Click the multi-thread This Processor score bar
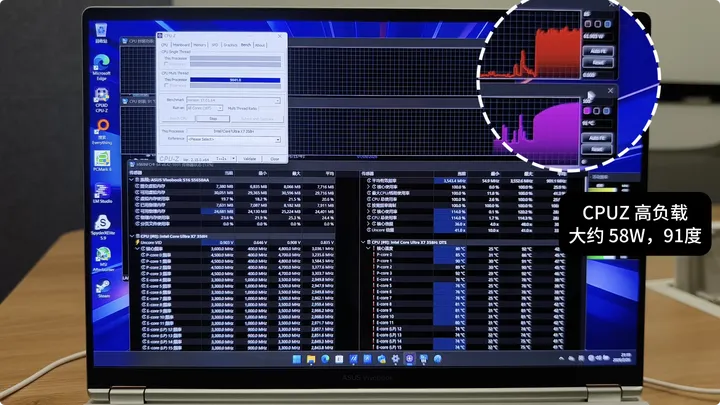Screen dimensions: 720x405 coord(235,80)
